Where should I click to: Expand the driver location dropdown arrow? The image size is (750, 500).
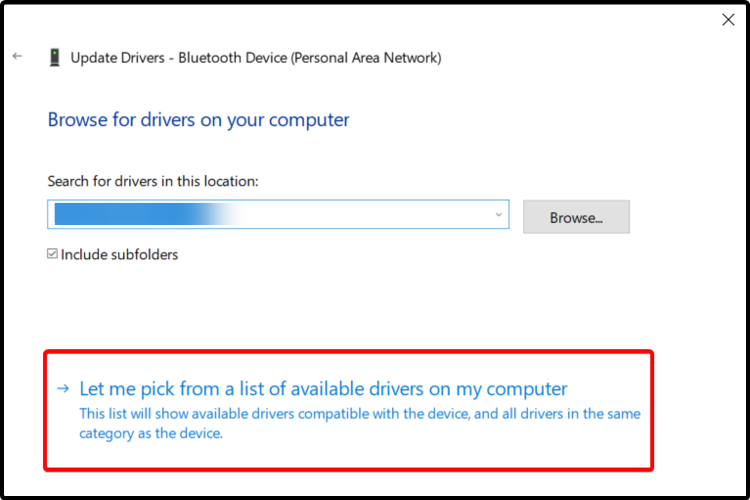[x=498, y=215]
